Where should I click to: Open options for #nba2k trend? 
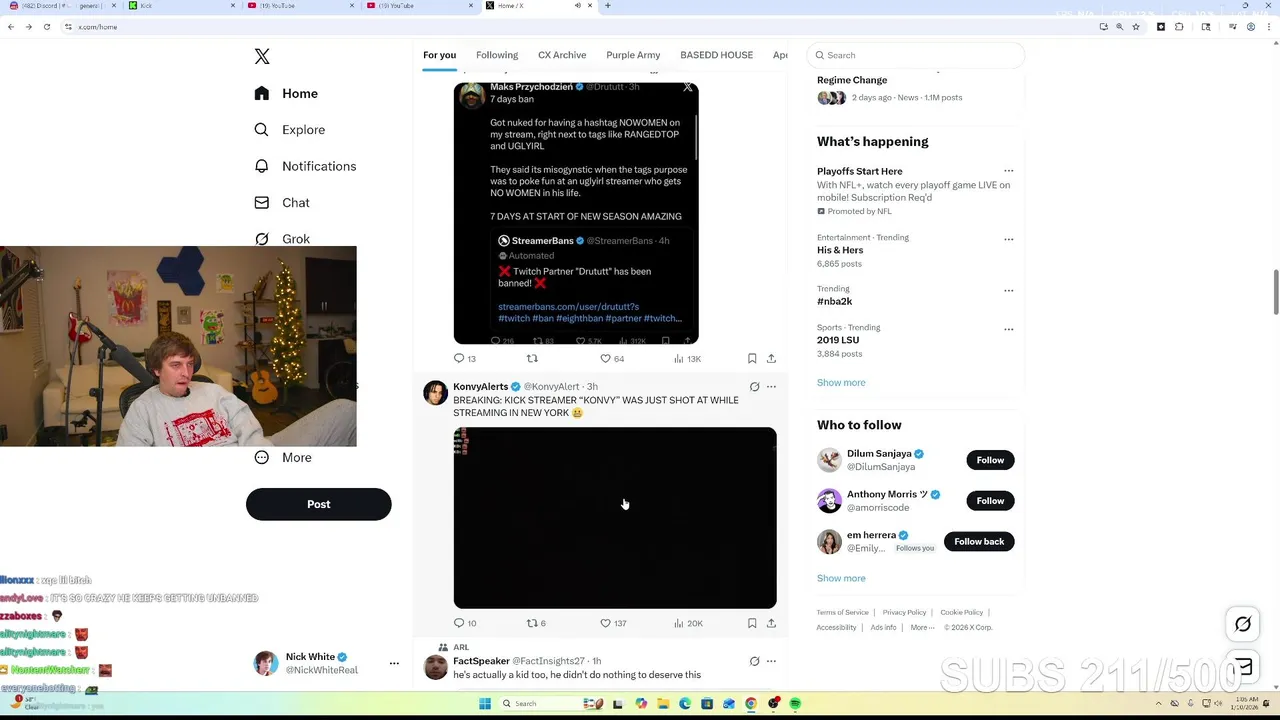[1008, 290]
